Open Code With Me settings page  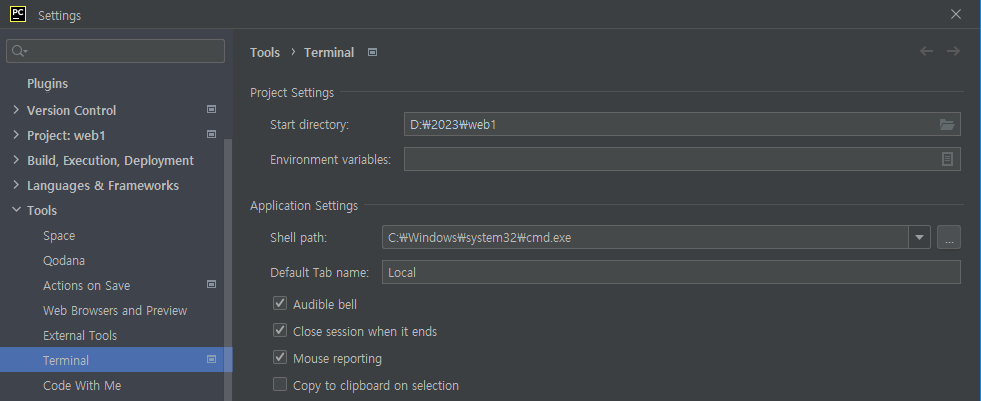tap(82, 386)
